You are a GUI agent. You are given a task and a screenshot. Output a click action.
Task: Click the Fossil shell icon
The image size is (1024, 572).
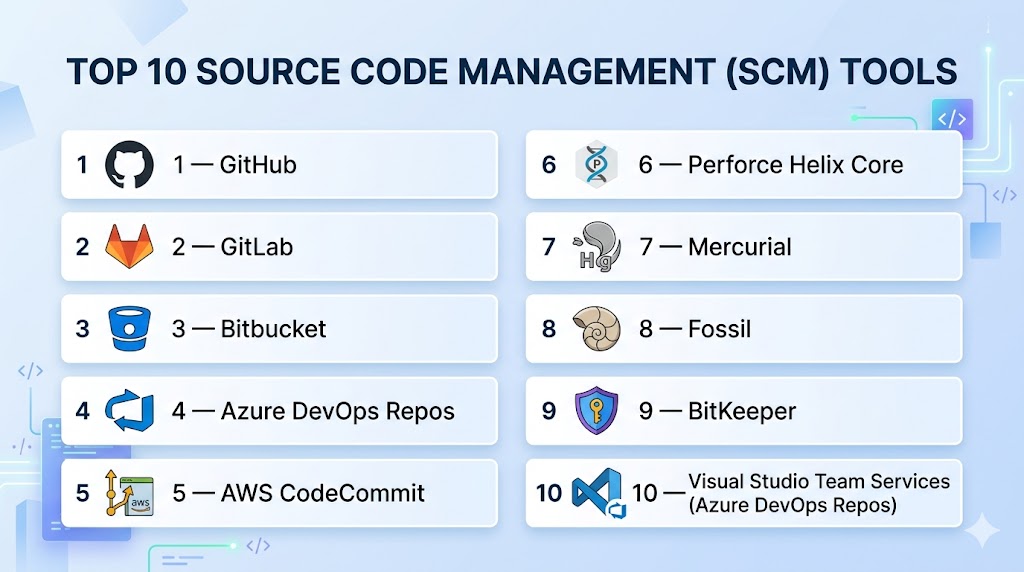(596, 329)
